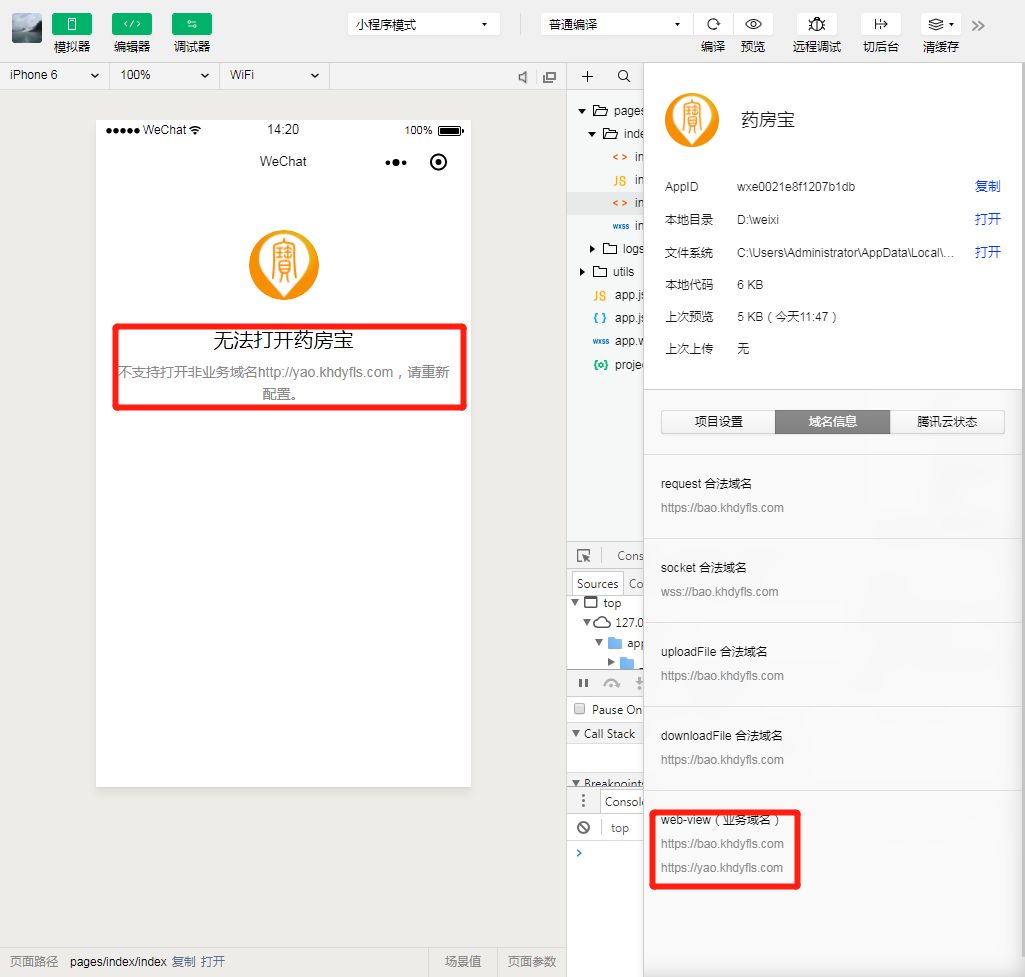Select the element inspector cursor icon
1025x977 pixels.
click(584, 555)
